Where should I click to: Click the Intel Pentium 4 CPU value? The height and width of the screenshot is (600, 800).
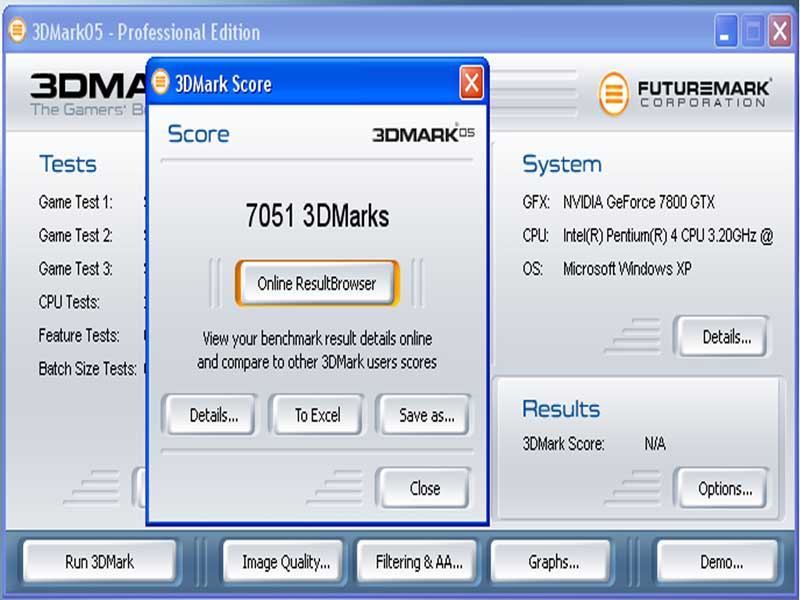pos(668,235)
